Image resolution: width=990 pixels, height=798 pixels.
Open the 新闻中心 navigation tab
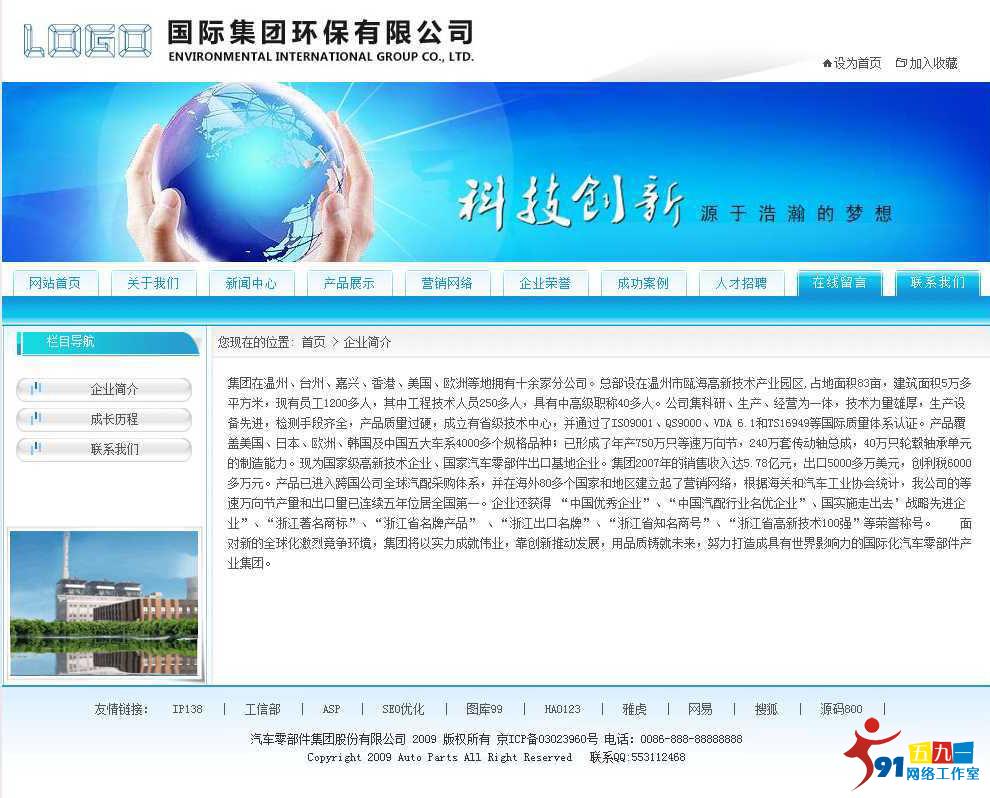tap(251, 283)
